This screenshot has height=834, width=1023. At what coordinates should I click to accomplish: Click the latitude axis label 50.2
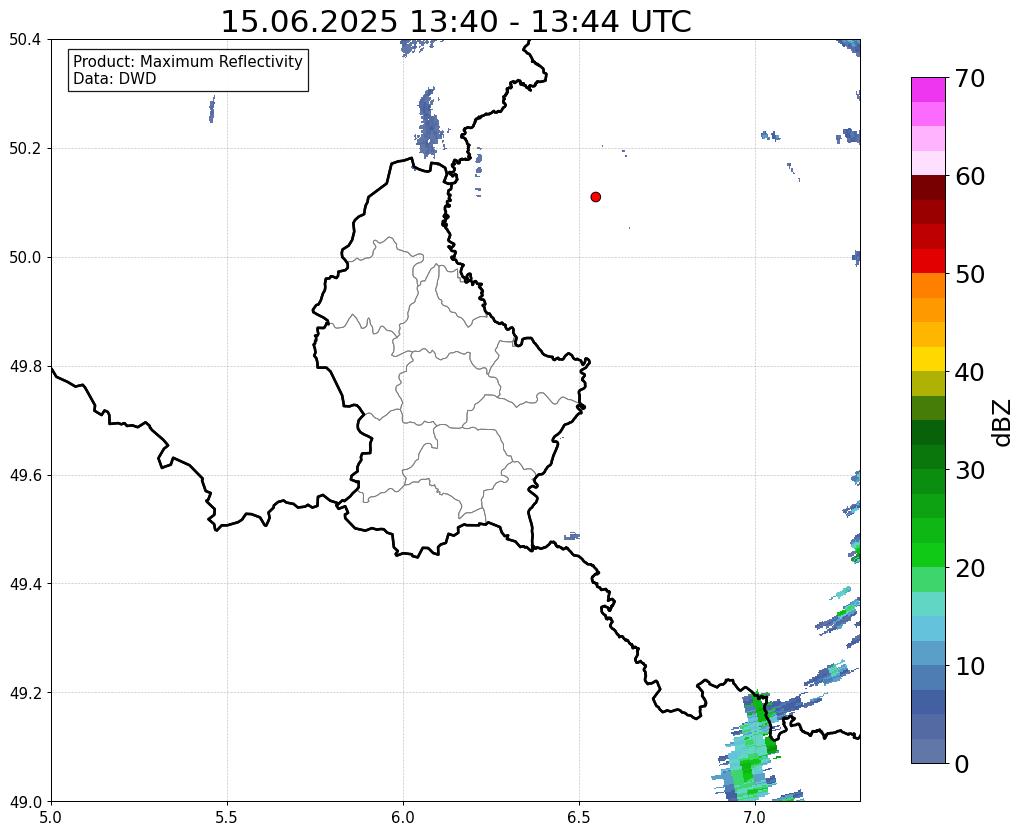(x=25, y=149)
